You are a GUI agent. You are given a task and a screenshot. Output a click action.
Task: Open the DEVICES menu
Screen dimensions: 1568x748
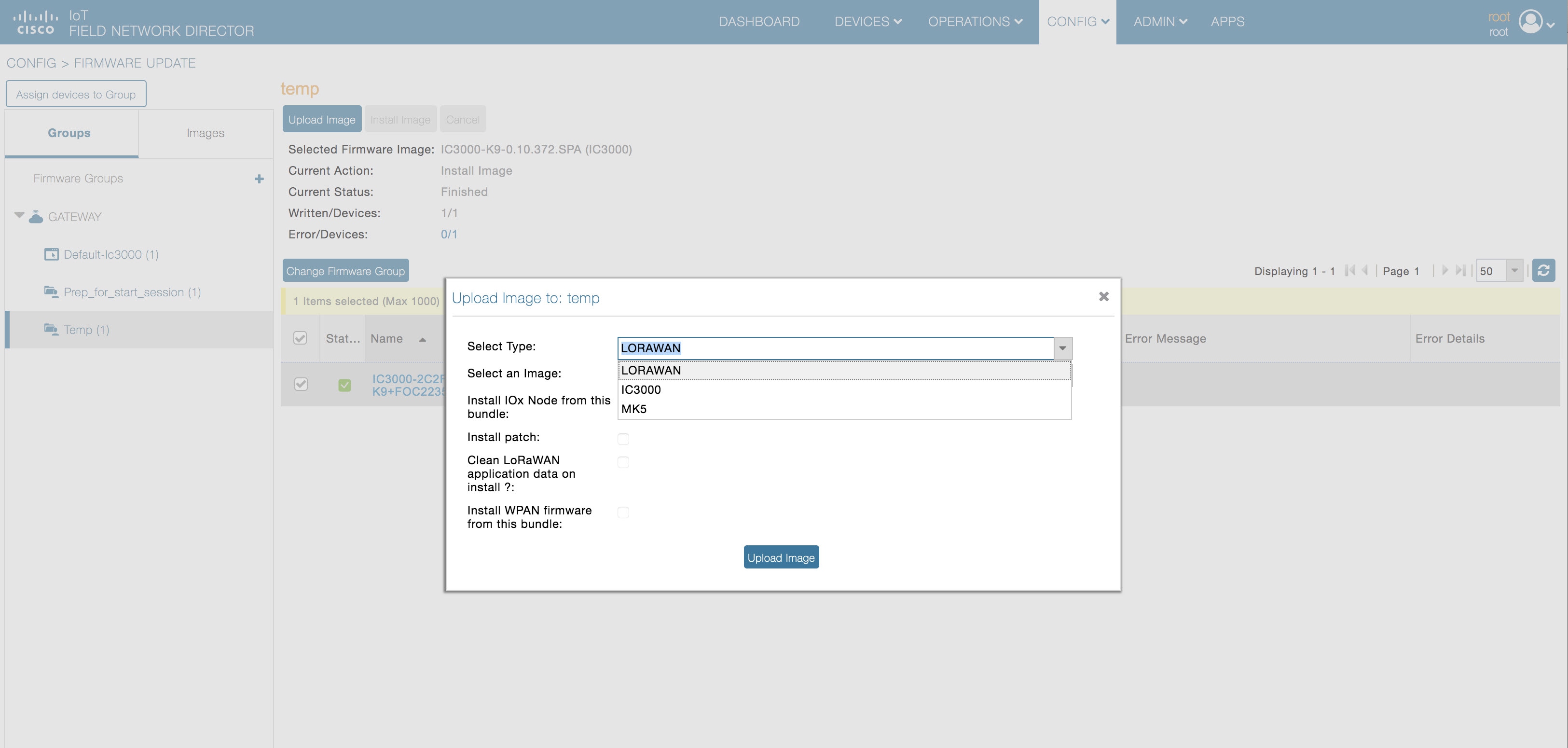[x=867, y=21]
